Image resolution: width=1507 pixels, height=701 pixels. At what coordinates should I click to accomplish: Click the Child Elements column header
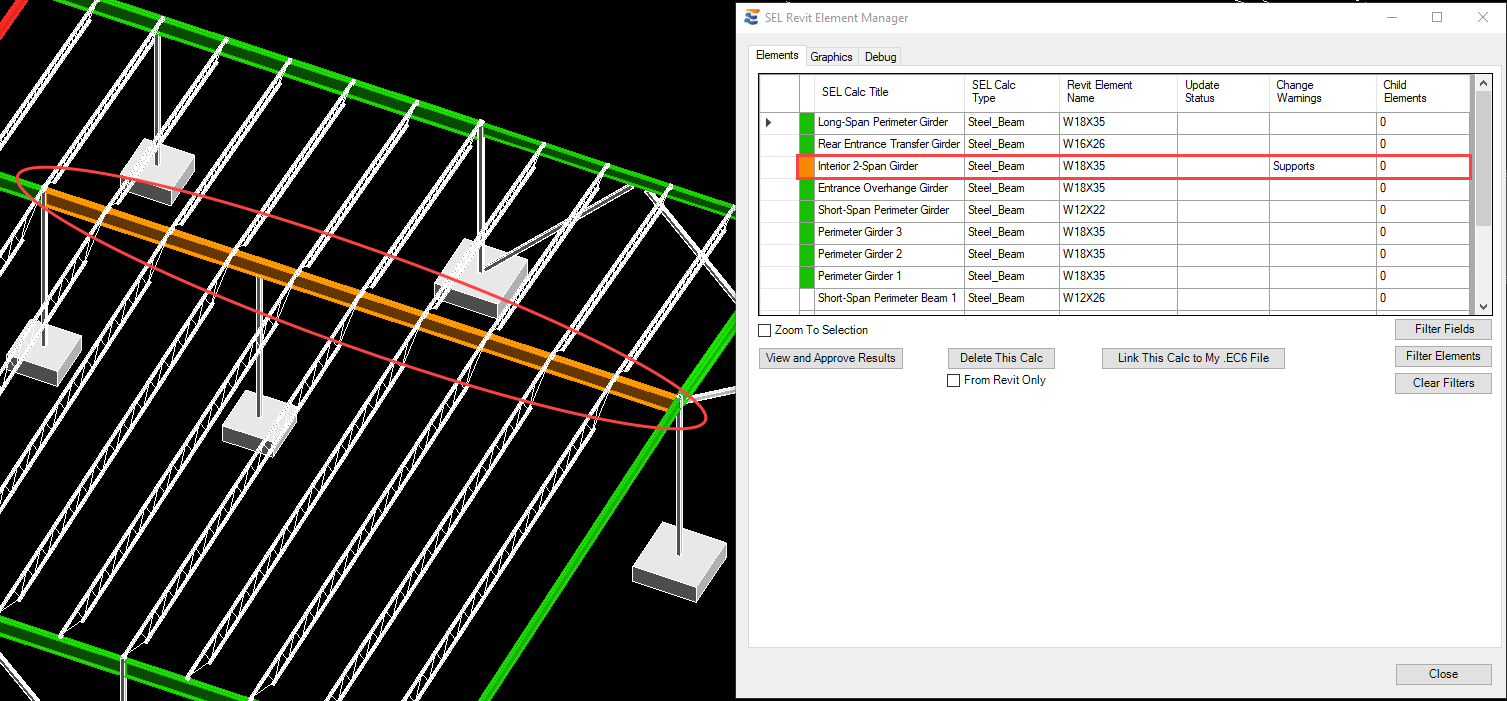pos(1423,92)
